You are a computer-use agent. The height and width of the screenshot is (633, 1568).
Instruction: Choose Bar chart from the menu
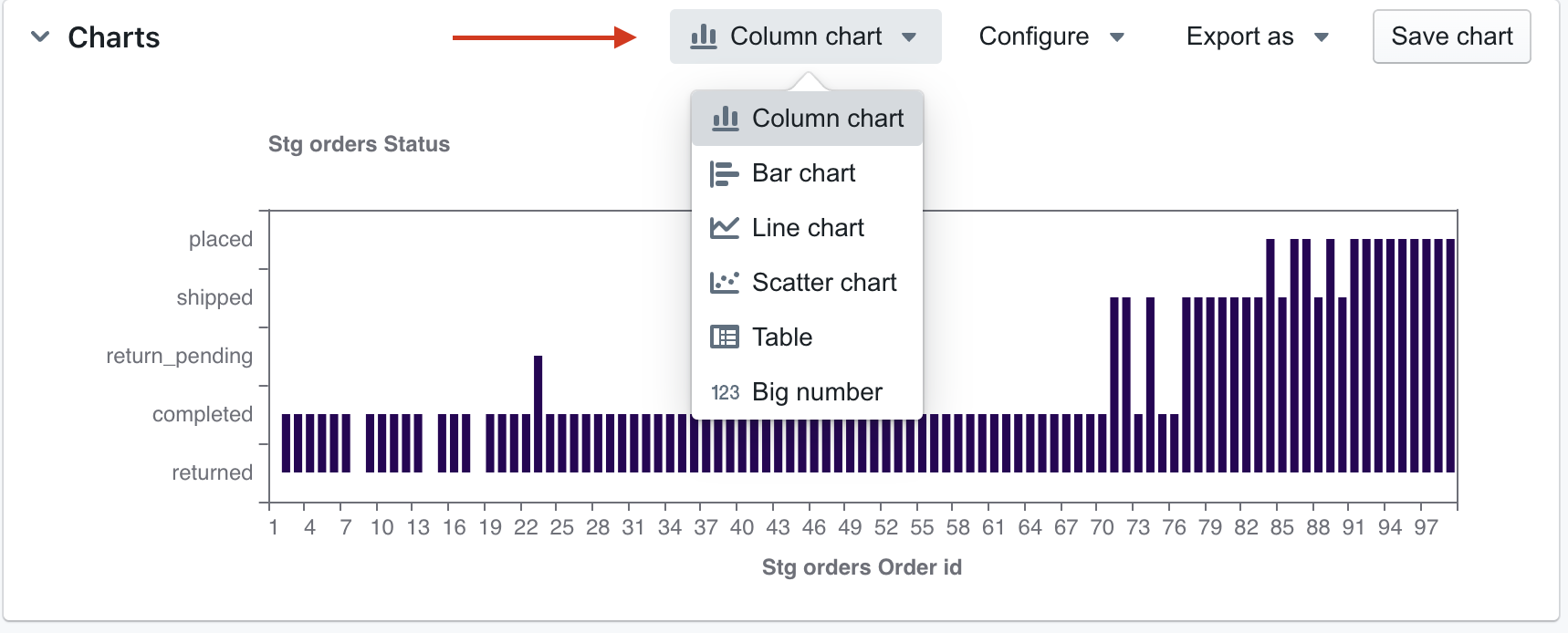coord(803,173)
